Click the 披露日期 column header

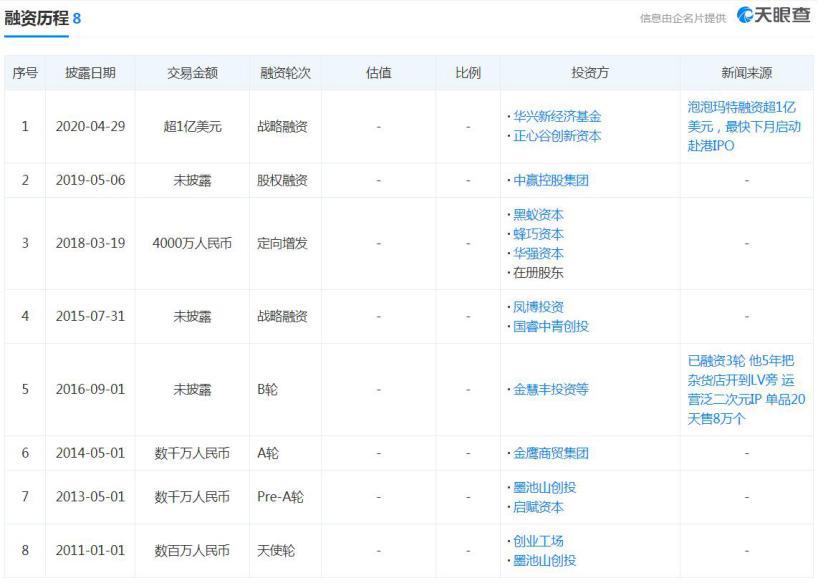(x=90, y=73)
